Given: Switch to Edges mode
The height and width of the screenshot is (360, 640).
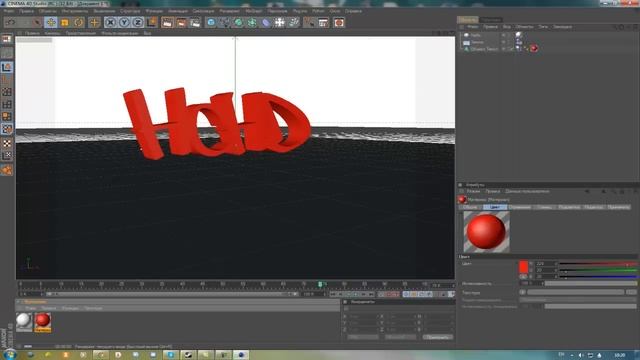Looking at the screenshot, I should [x=7, y=104].
